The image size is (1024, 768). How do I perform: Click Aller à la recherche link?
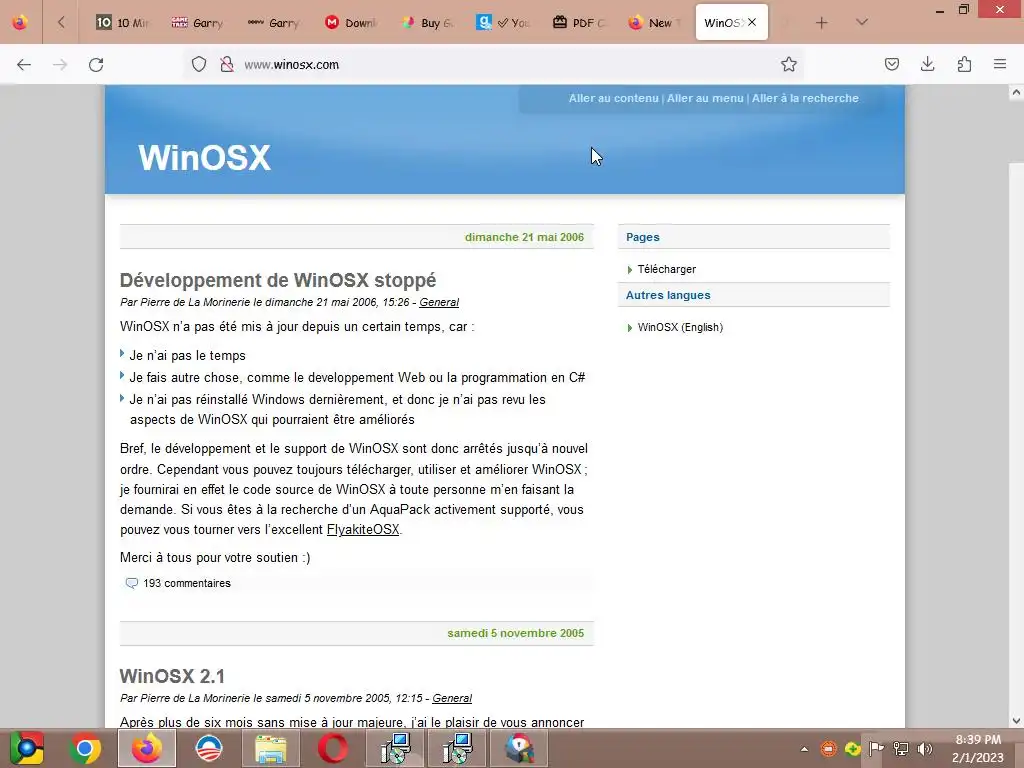tap(805, 98)
